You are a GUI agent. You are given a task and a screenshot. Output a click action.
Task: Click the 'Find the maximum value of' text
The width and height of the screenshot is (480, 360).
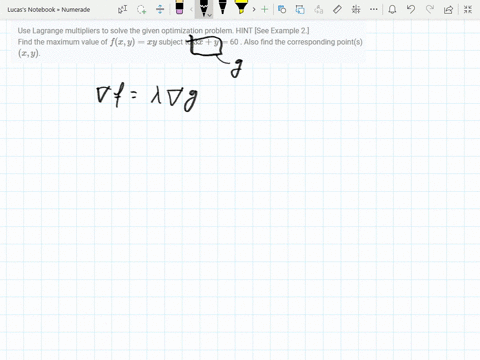pos(62,42)
